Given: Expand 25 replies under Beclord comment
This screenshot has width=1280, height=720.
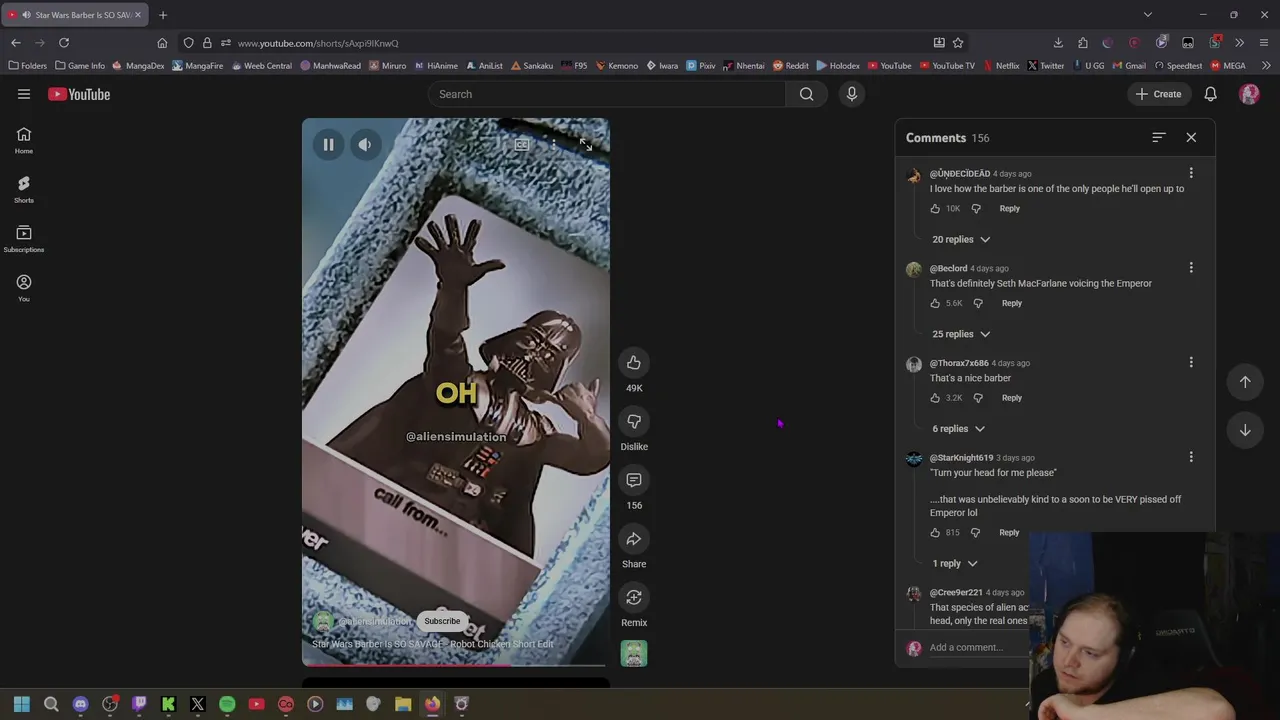Looking at the screenshot, I should (961, 334).
